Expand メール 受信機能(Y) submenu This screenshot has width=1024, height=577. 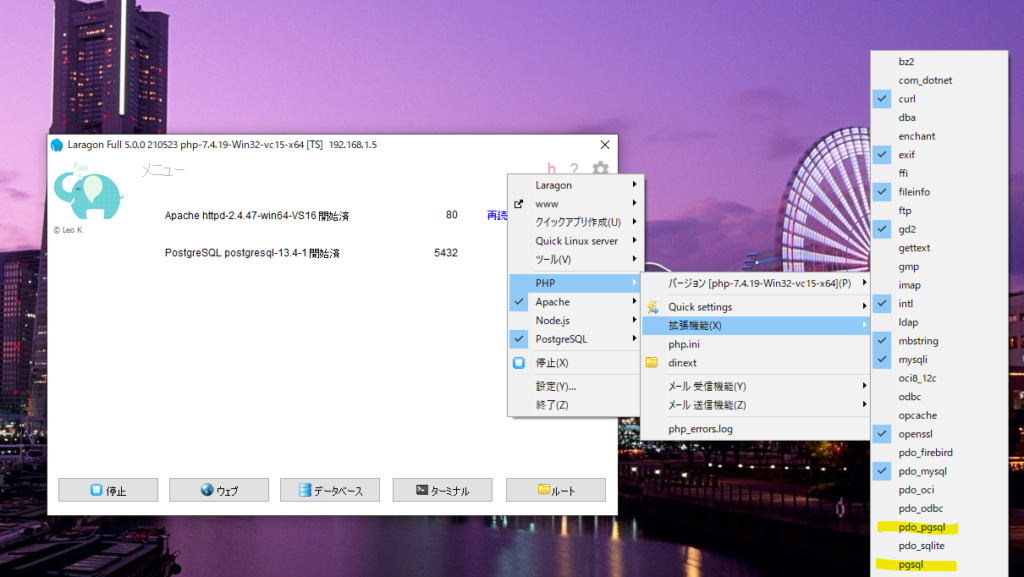pyautogui.click(x=756, y=386)
